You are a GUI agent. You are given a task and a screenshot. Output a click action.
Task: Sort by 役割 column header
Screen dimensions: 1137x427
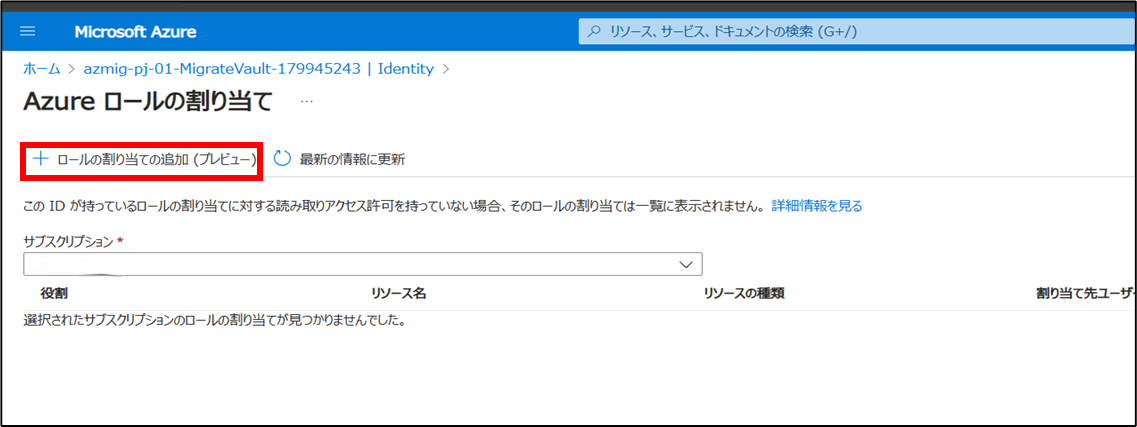[54, 294]
